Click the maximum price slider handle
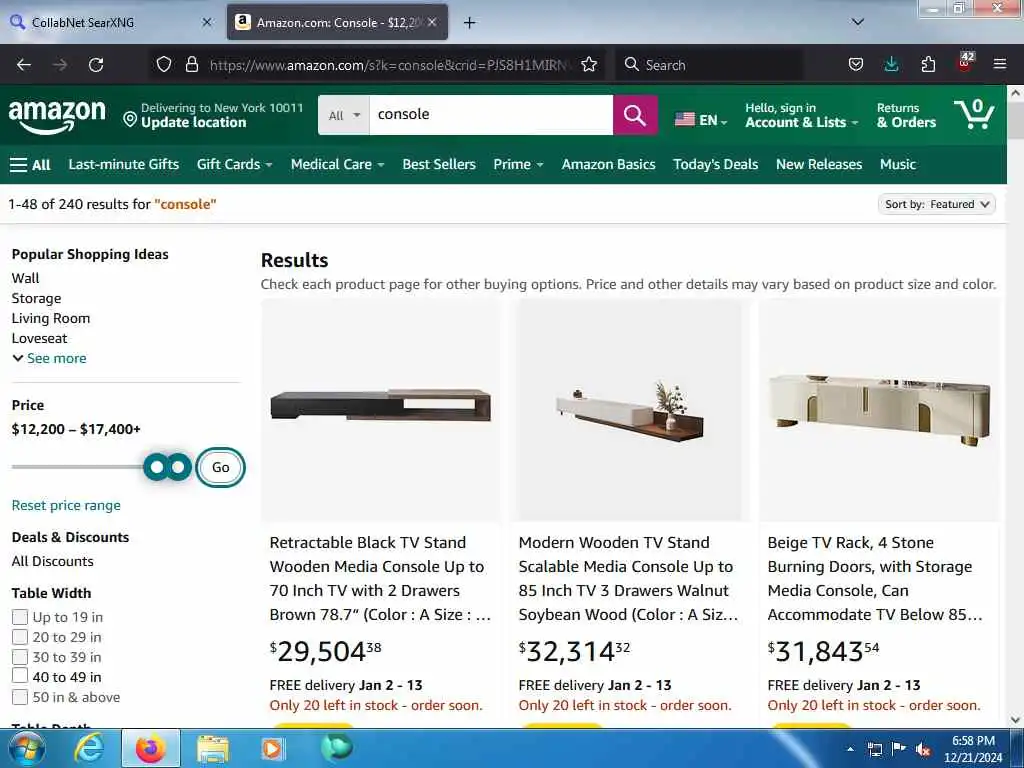Image resolution: width=1024 pixels, height=768 pixels. coord(178,467)
